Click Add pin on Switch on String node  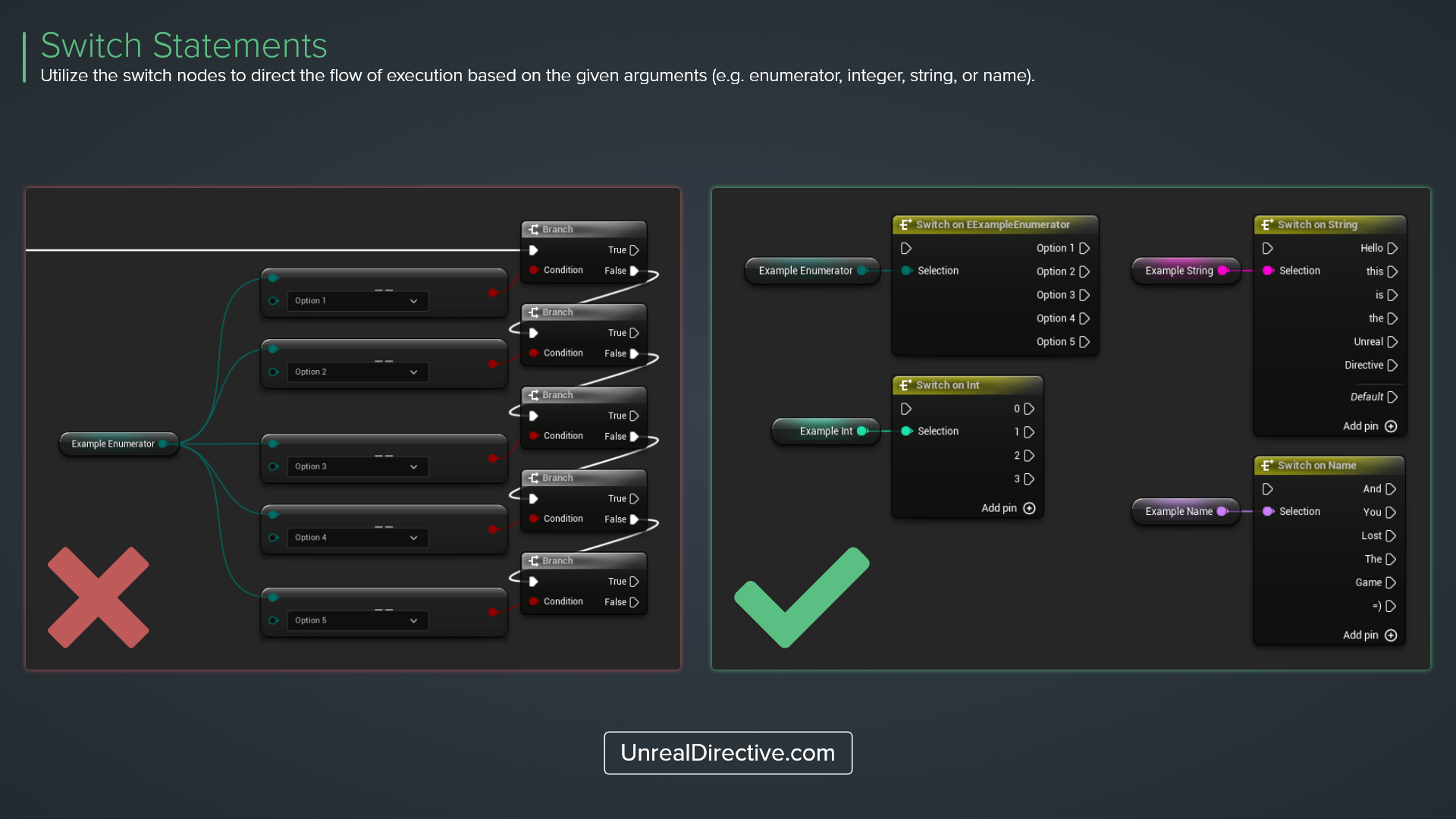[1390, 426]
